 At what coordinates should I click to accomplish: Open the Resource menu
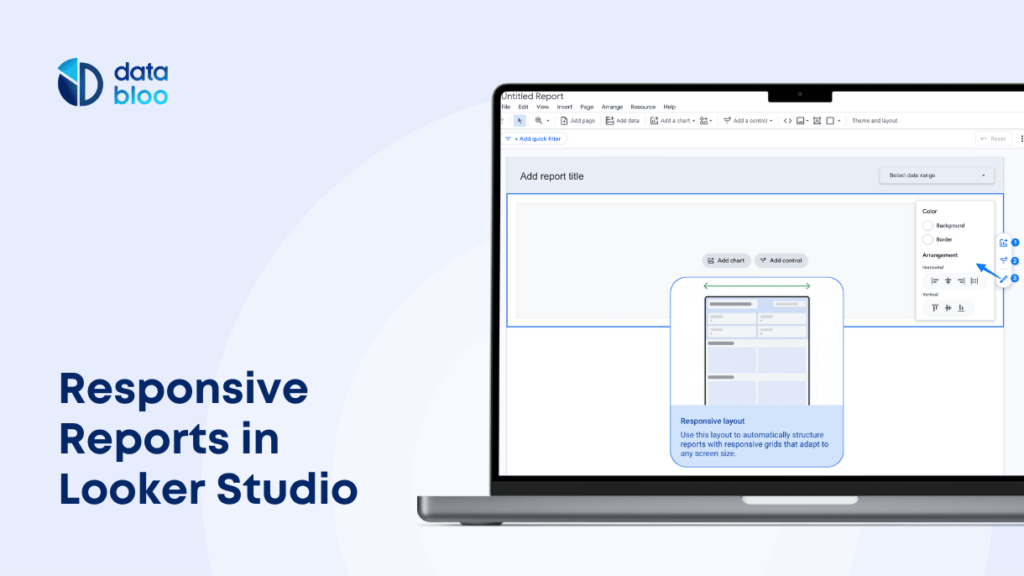[x=642, y=106]
